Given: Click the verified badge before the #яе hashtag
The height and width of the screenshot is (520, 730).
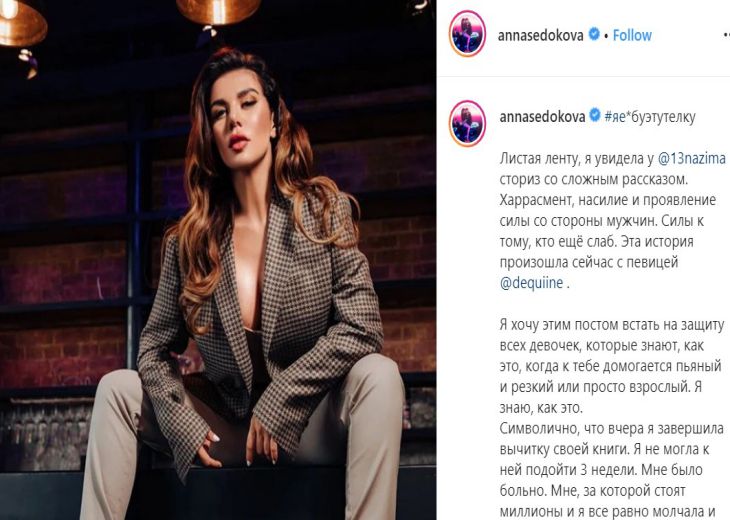Looking at the screenshot, I should pos(595,115).
